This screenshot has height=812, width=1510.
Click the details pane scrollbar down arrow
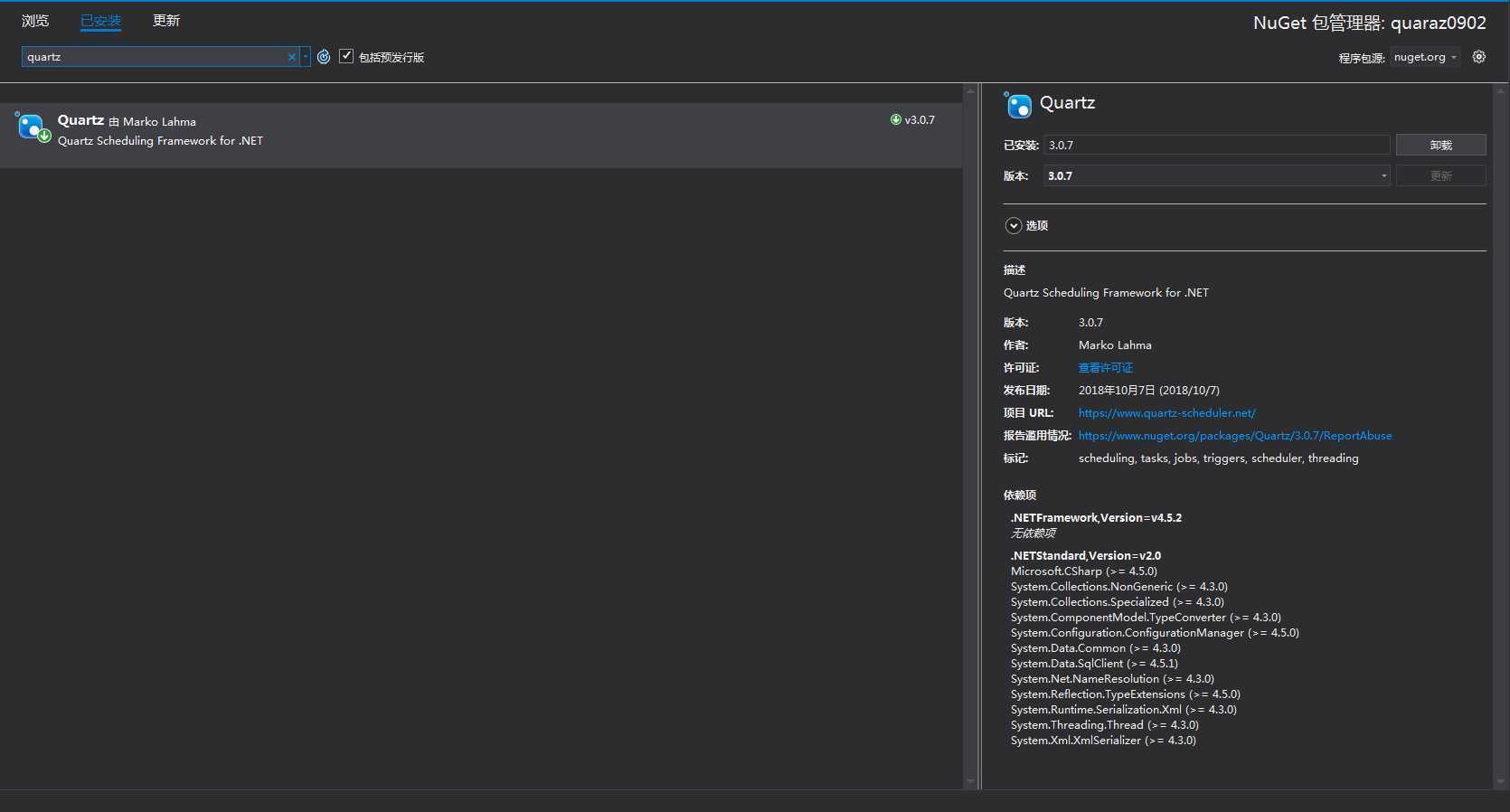(x=1501, y=782)
